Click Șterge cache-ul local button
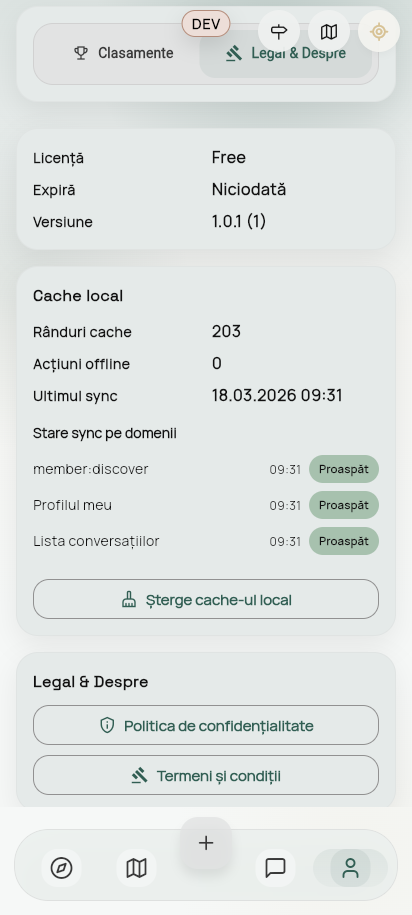This screenshot has width=412, height=915. 206,599
